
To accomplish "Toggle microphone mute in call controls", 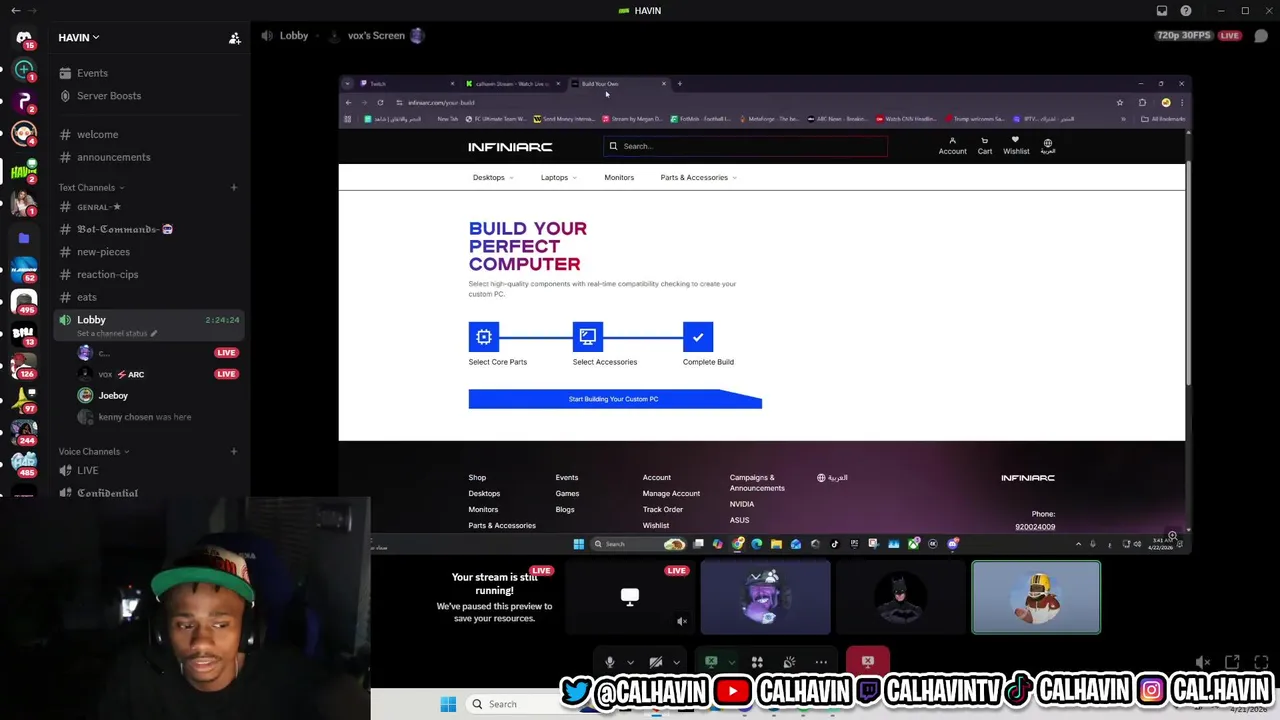I will [x=609, y=662].
